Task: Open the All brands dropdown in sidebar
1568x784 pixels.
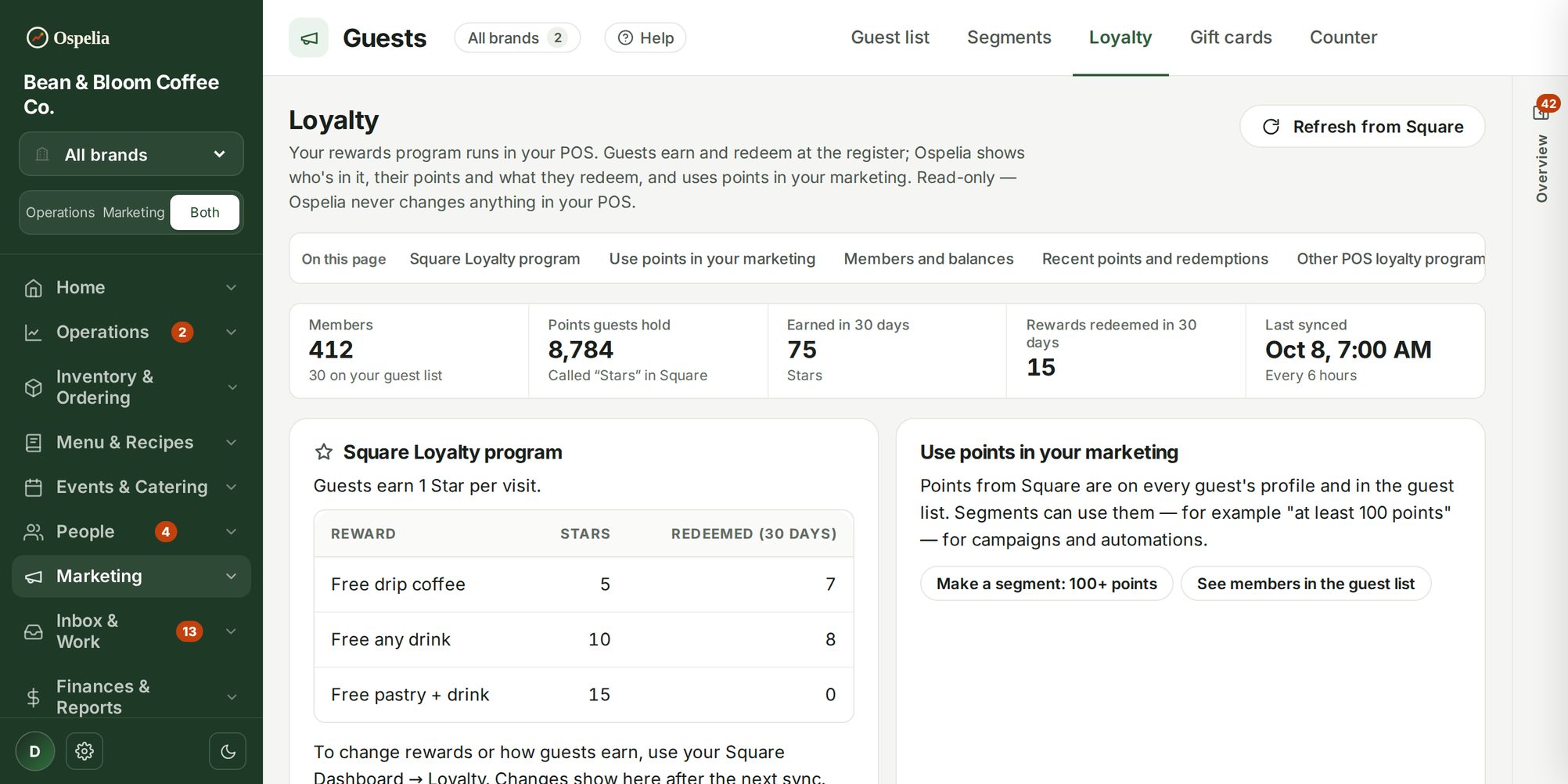Action: pos(131,154)
